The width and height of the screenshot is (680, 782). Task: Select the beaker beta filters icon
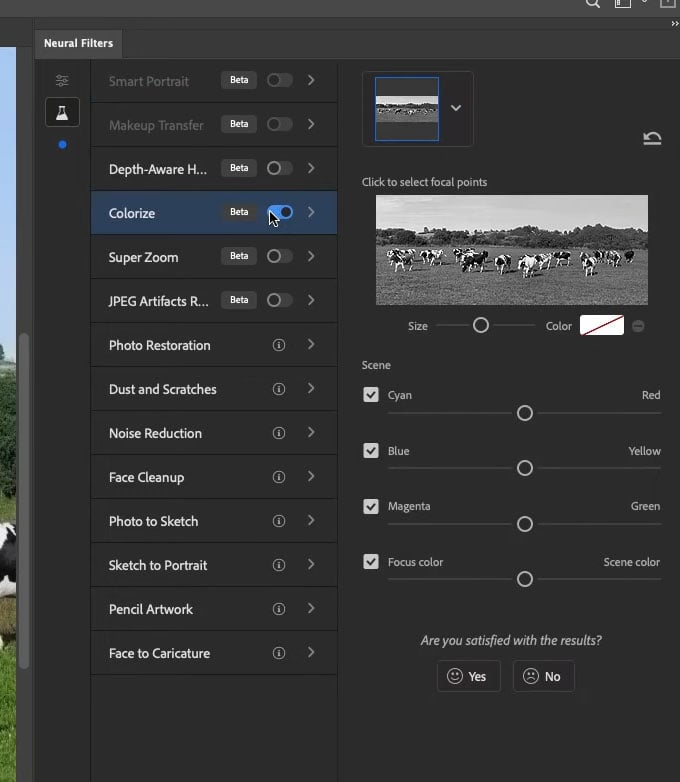pyautogui.click(x=62, y=113)
